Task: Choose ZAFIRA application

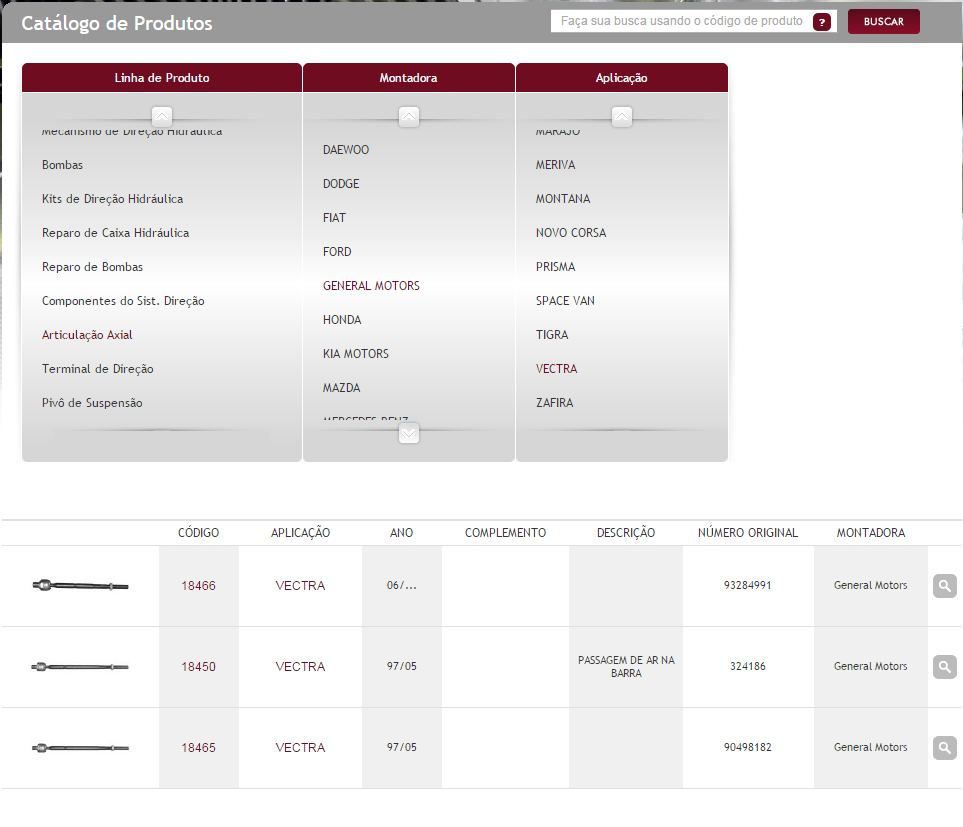Action: coord(554,403)
